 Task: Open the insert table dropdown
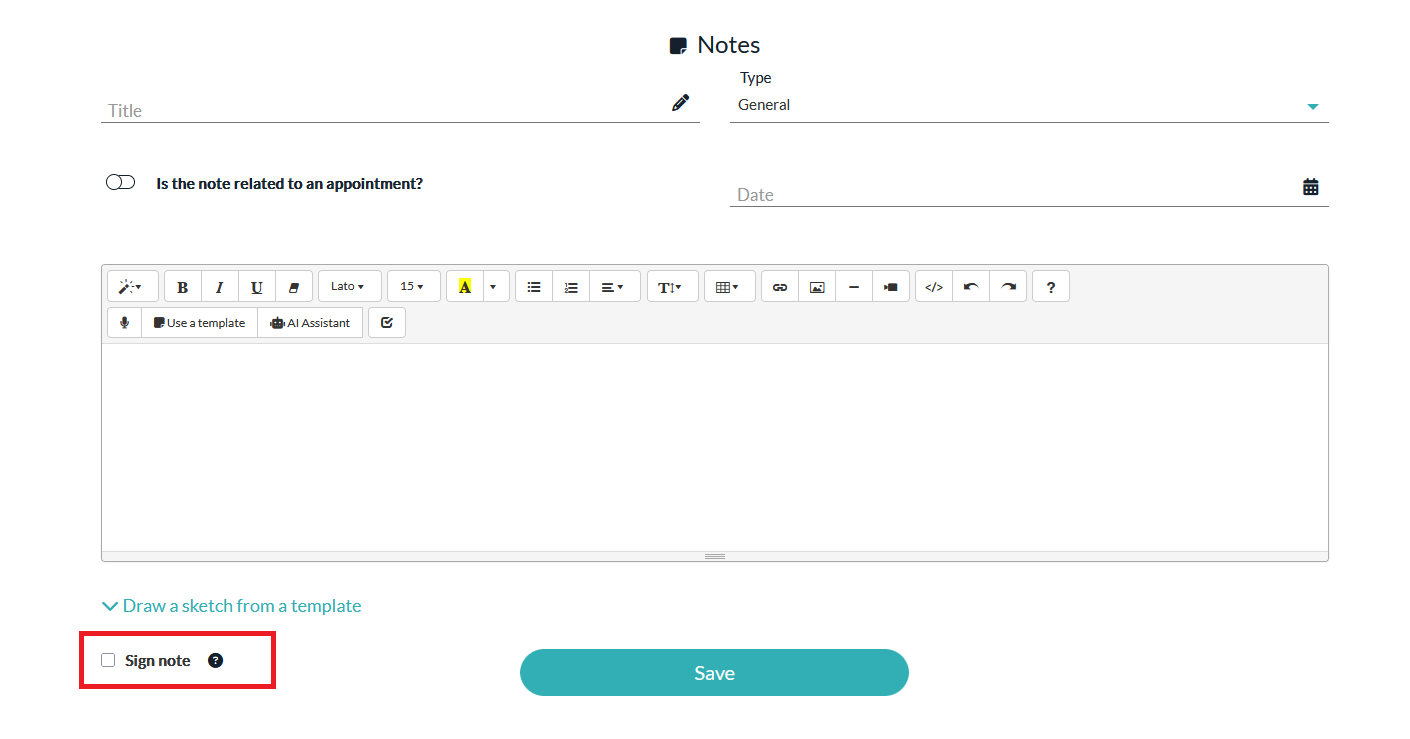click(730, 287)
